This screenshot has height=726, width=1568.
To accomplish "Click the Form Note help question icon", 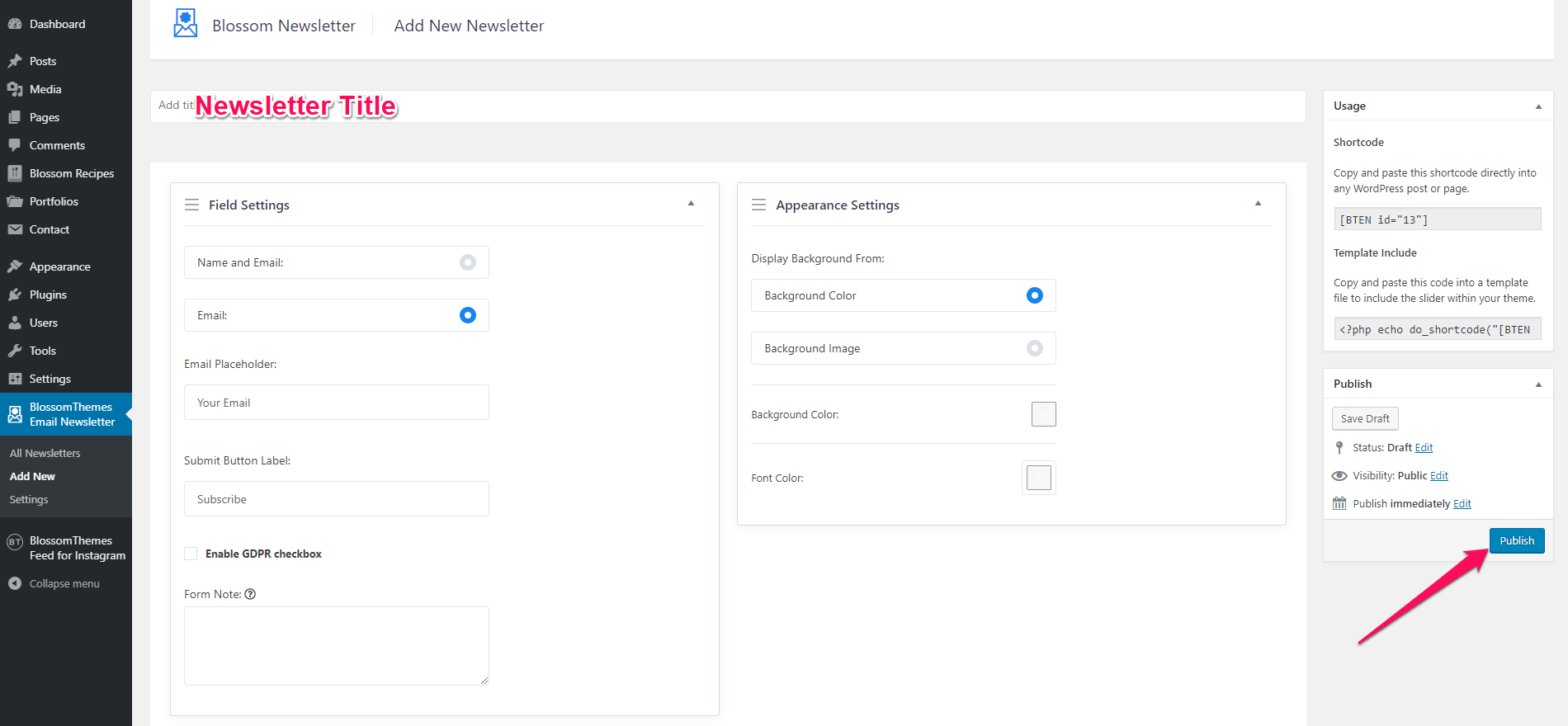I will click(250, 594).
